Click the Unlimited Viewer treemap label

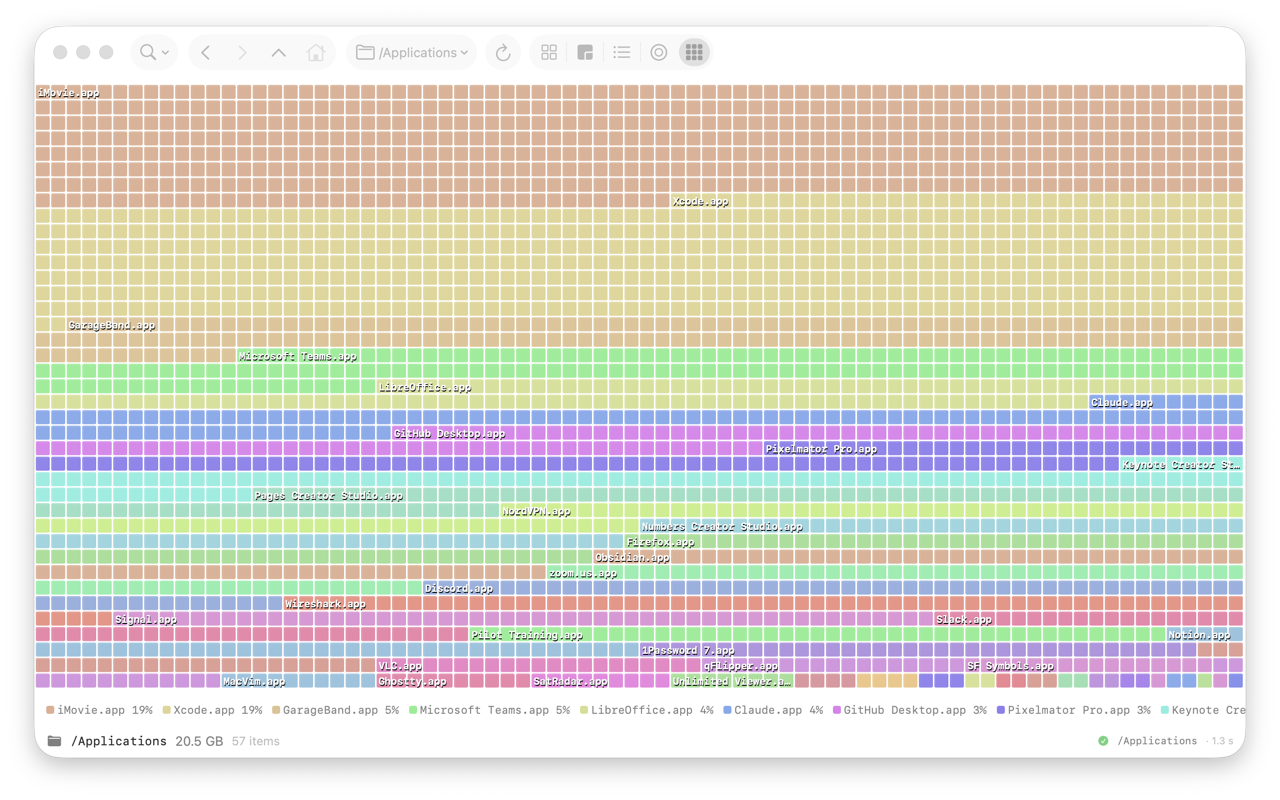[731, 682]
